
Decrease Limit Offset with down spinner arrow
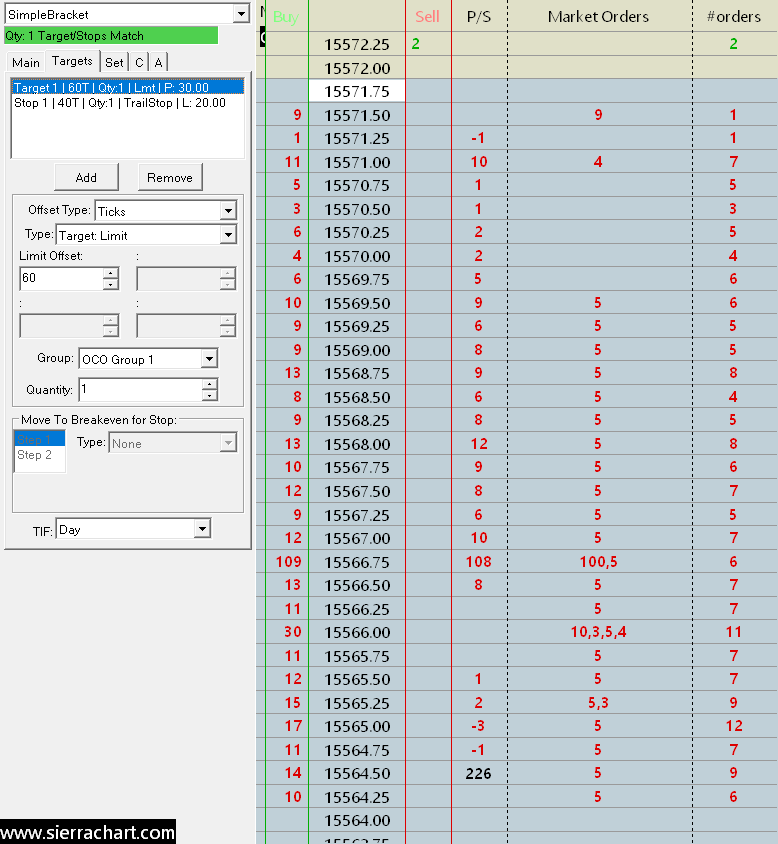click(x=110, y=284)
